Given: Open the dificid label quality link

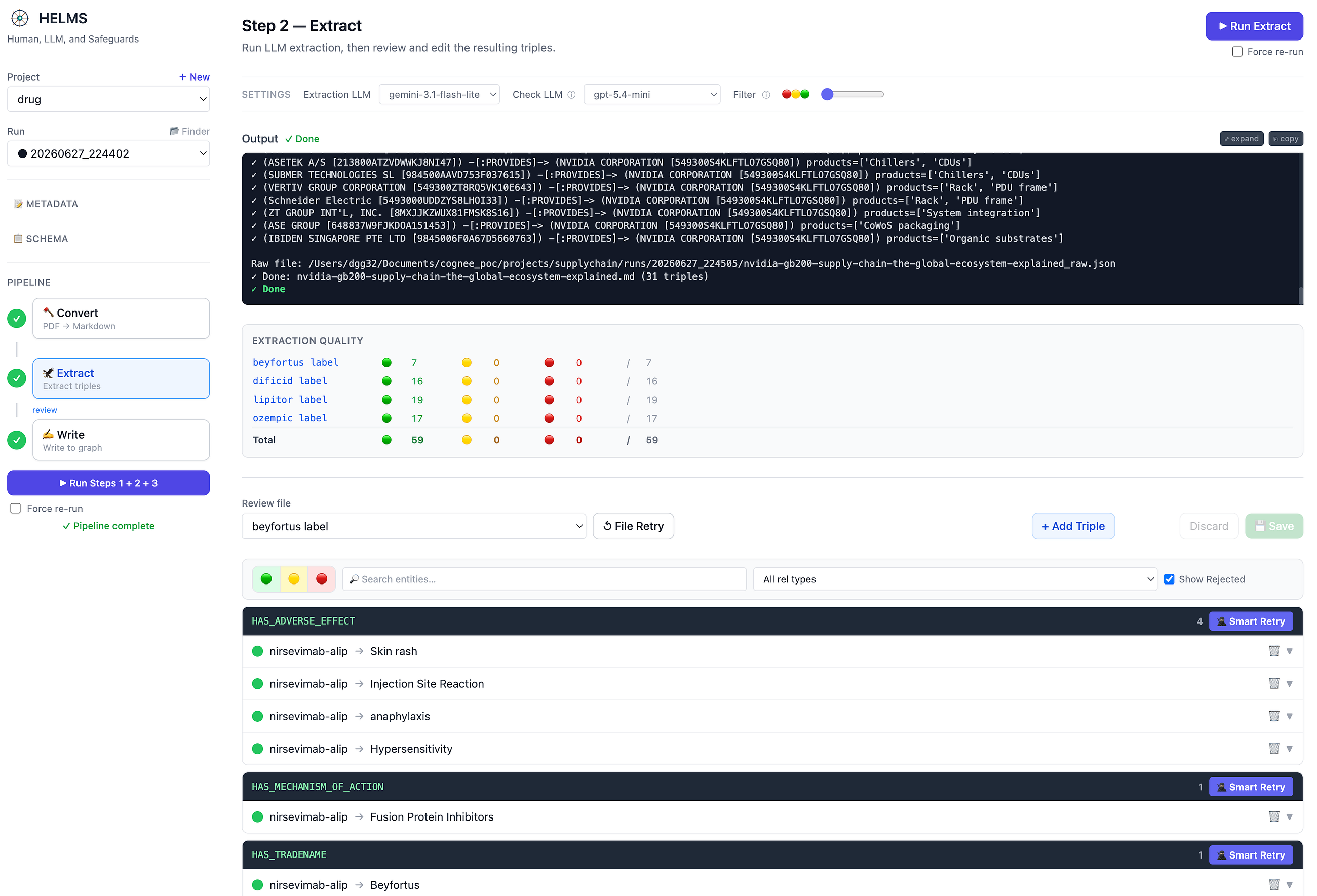Looking at the screenshot, I should click(x=290, y=381).
